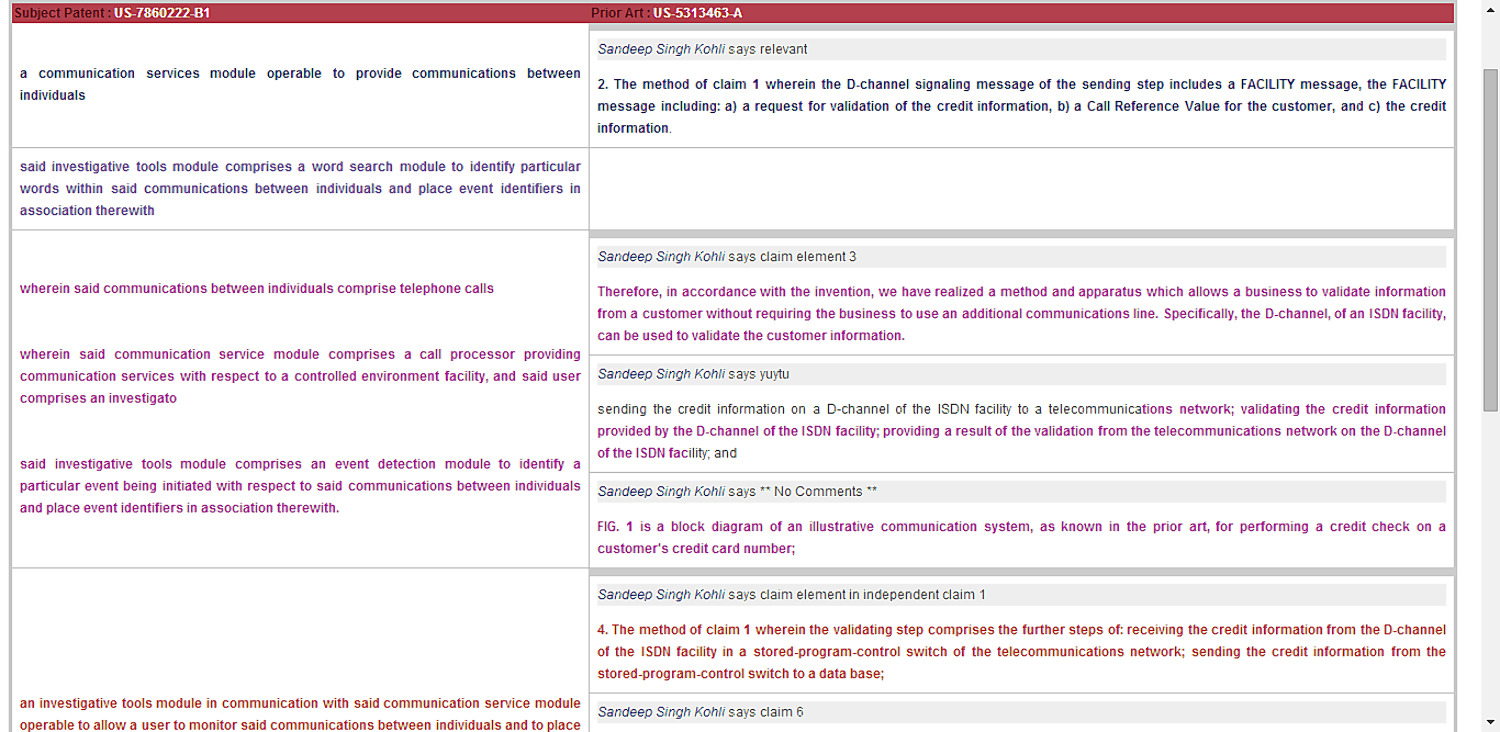The height and width of the screenshot is (732, 1500).
Task: Click Prior Art US-5313463-A header
Action: [666, 13]
